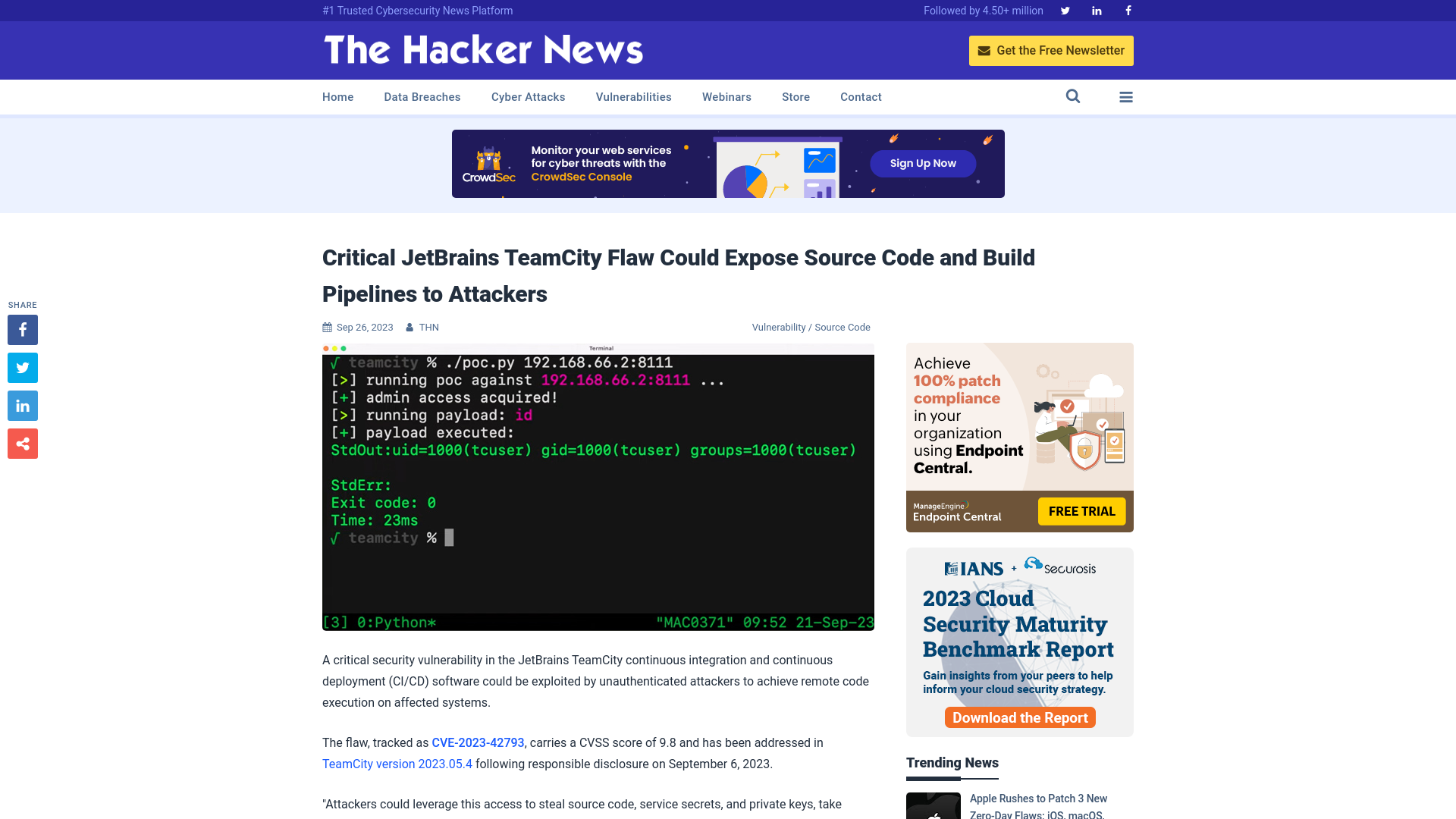
Task: Click the Facebook share icon
Action: pyautogui.click(x=22, y=329)
